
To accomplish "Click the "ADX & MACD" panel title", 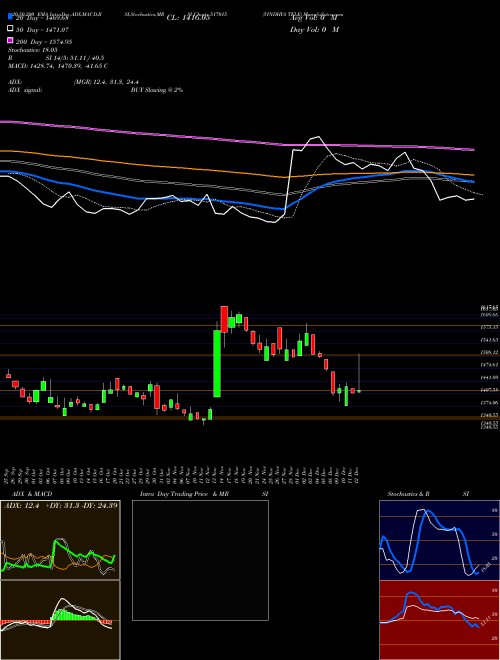I will [32, 494].
